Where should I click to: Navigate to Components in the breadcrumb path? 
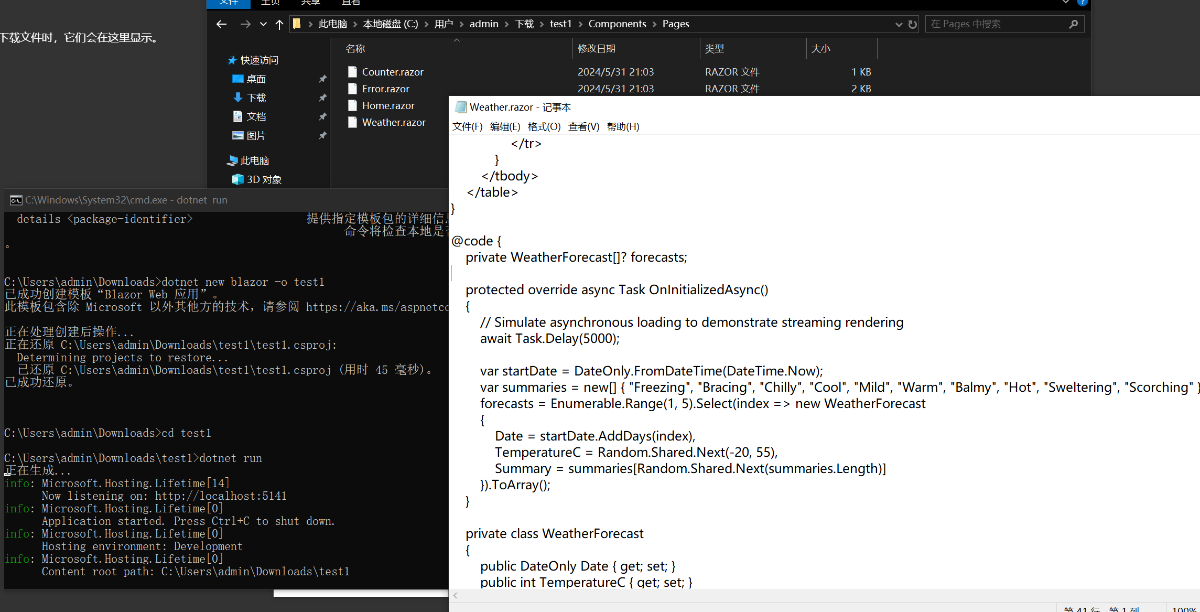click(x=616, y=24)
